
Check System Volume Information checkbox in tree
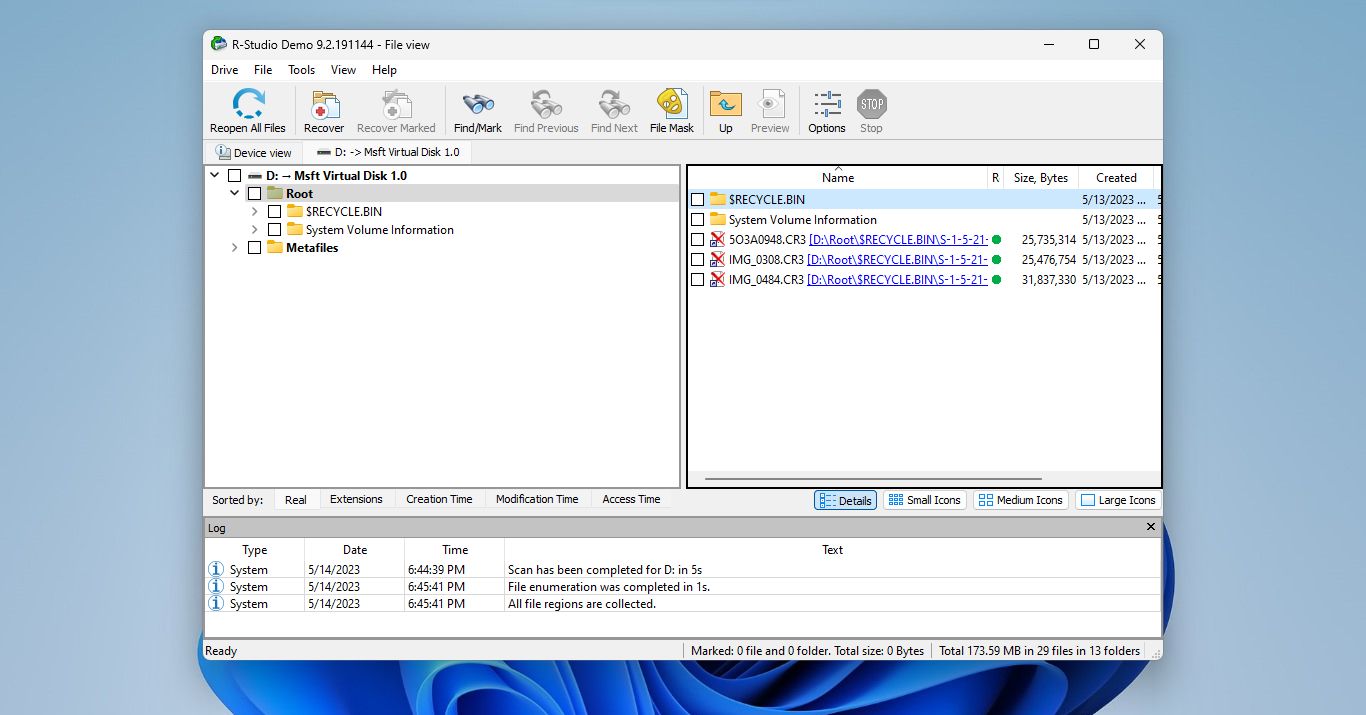(x=274, y=230)
